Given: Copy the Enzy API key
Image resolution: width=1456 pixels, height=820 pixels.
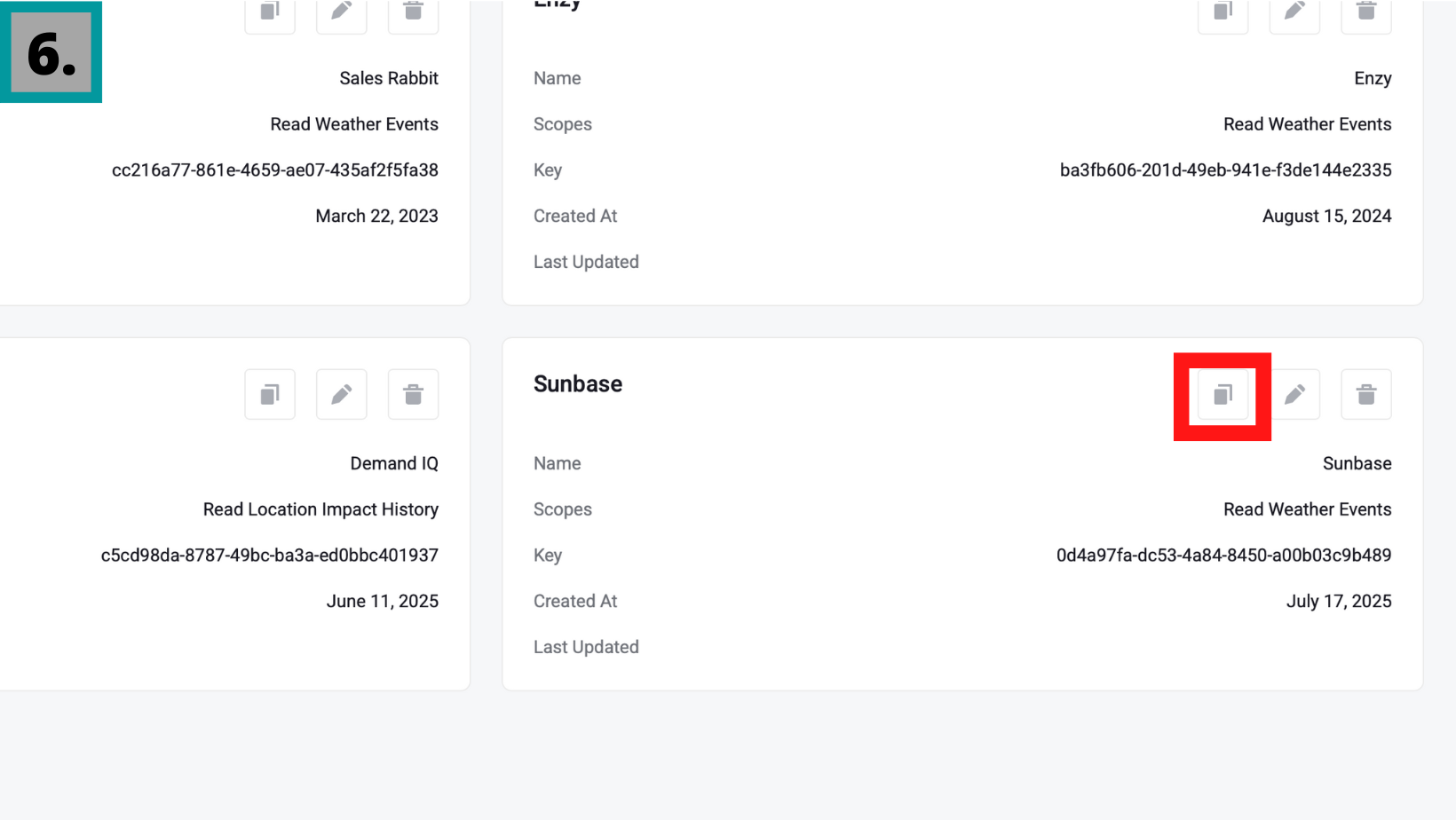Looking at the screenshot, I should coord(1223,12).
